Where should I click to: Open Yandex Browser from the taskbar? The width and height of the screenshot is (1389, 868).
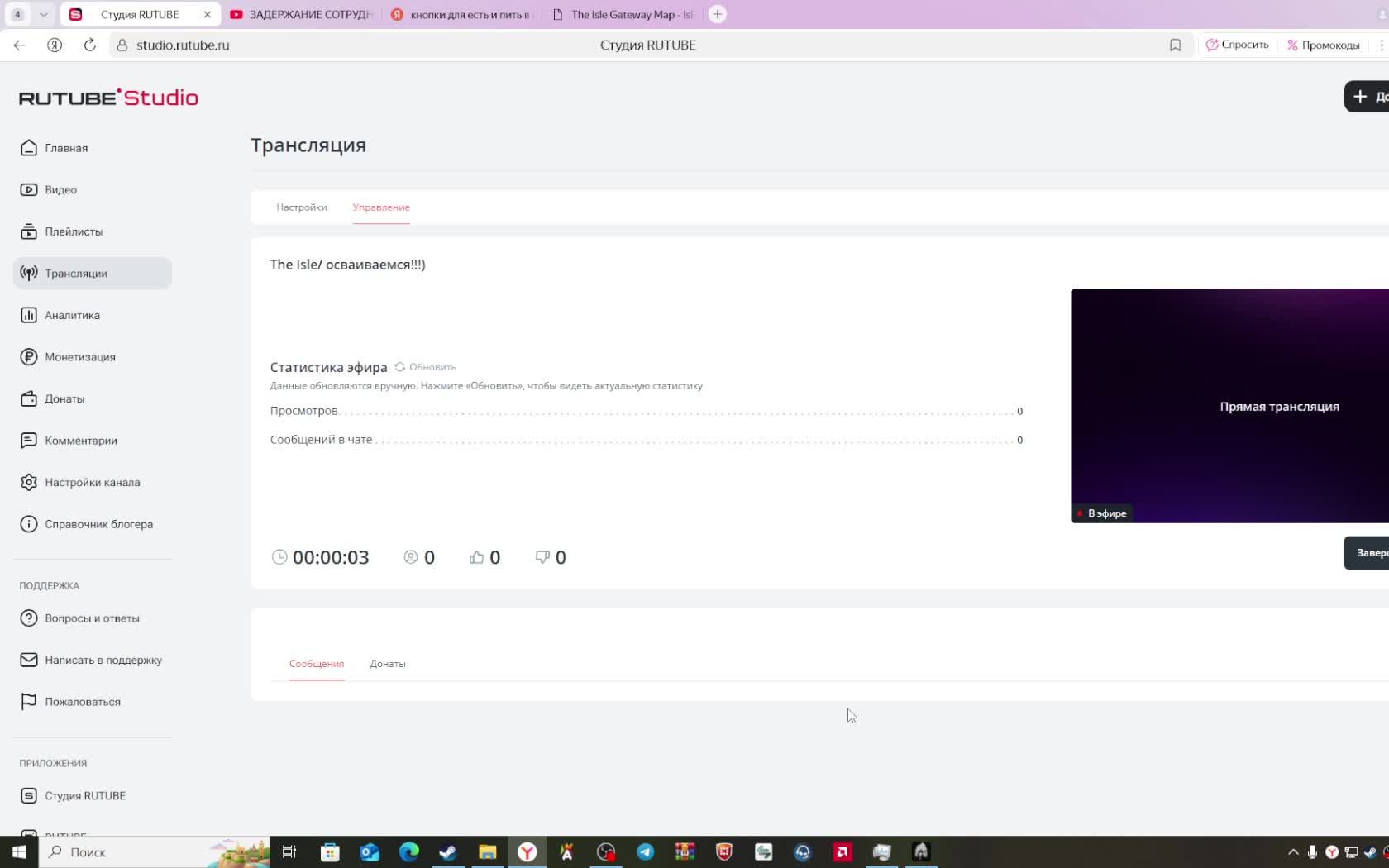coord(527,851)
